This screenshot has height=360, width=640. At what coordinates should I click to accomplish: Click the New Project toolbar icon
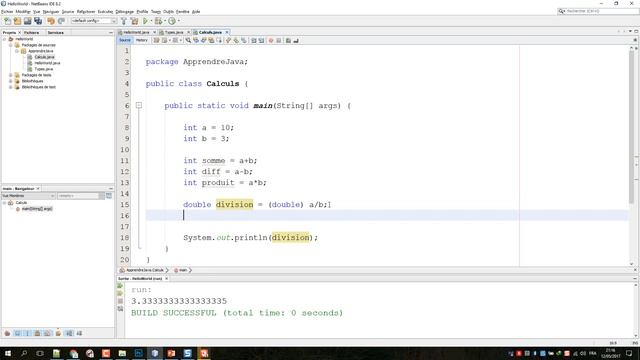point(18,21)
